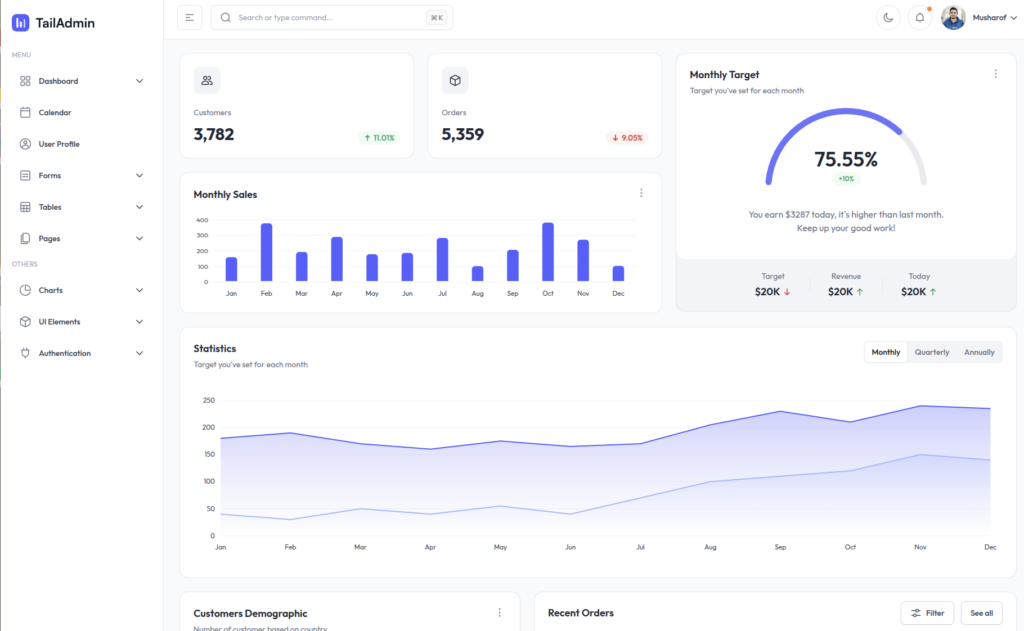Click the October bar in Monthly Sales

click(548, 252)
